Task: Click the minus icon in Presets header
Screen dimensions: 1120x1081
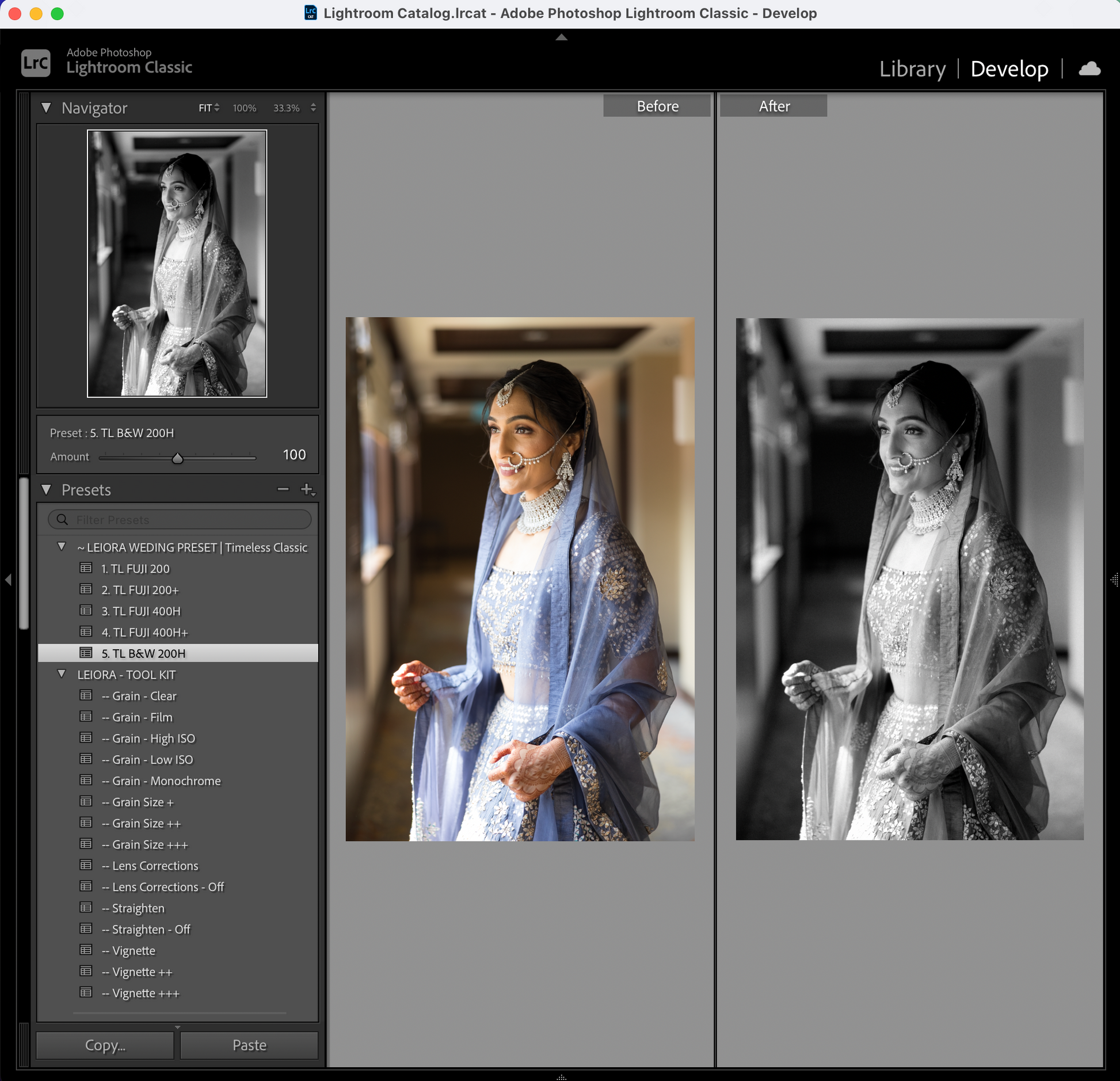Action: [x=283, y=489]
